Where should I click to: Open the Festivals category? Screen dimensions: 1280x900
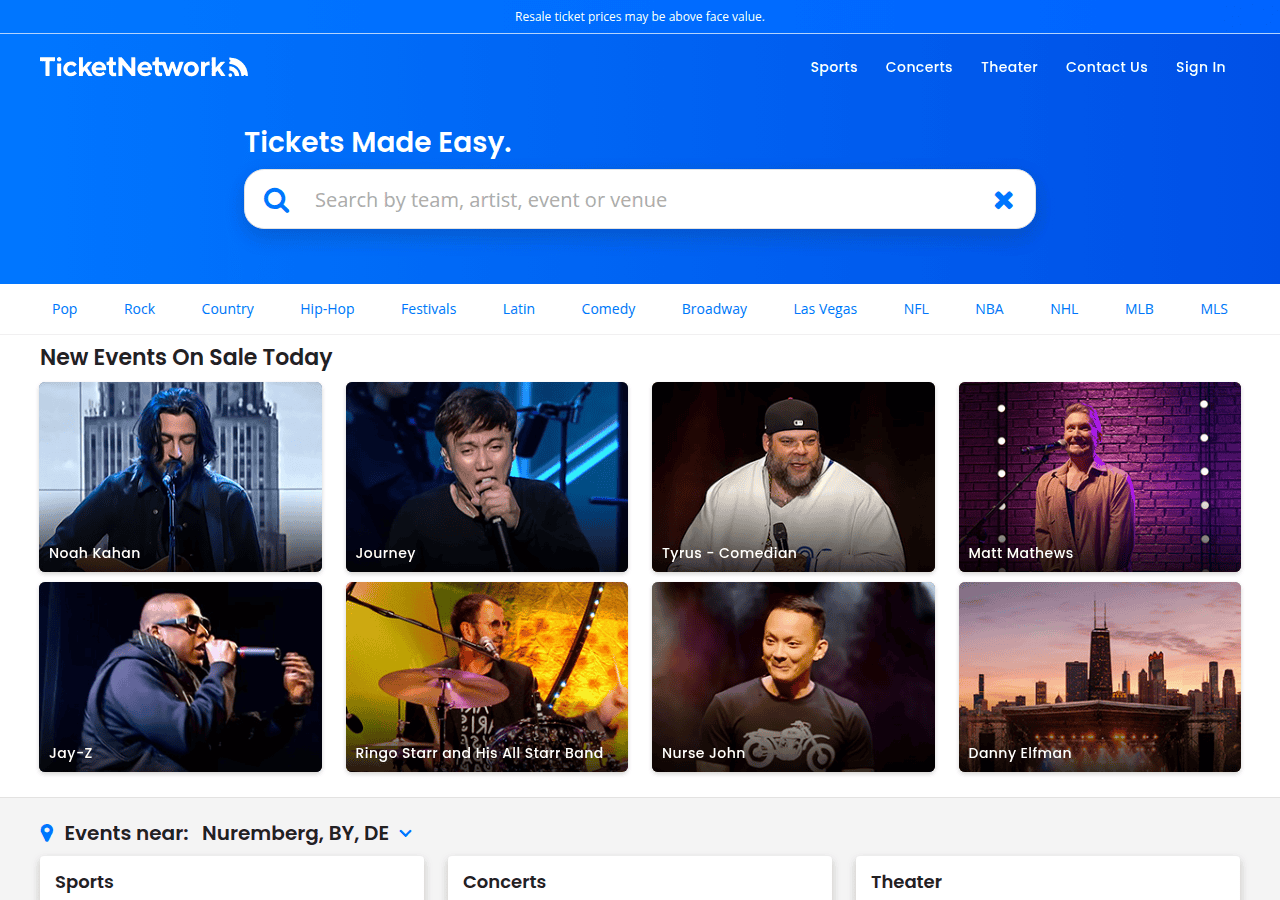click(x=429, y=309)
